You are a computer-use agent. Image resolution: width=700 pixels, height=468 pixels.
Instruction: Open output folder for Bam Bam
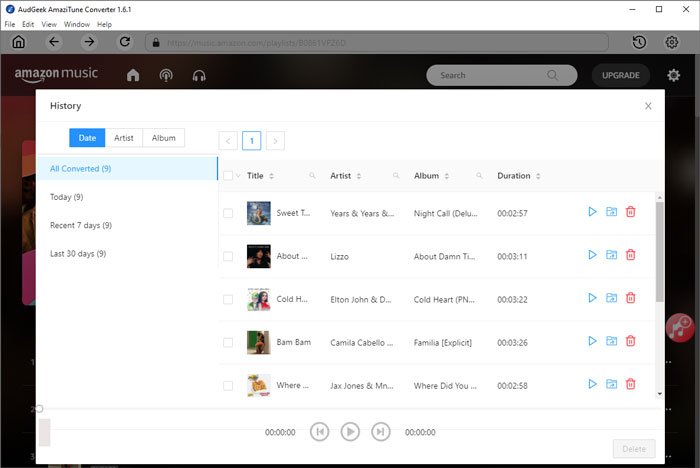tap(611, 341)
